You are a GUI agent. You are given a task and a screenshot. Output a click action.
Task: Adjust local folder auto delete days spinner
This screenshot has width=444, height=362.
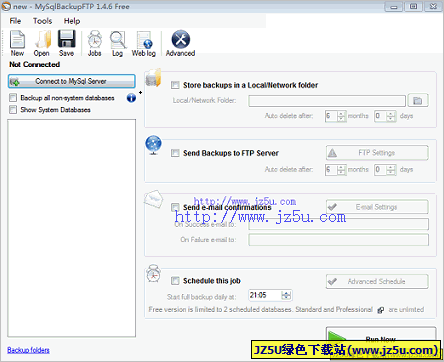tap(391, 116)
